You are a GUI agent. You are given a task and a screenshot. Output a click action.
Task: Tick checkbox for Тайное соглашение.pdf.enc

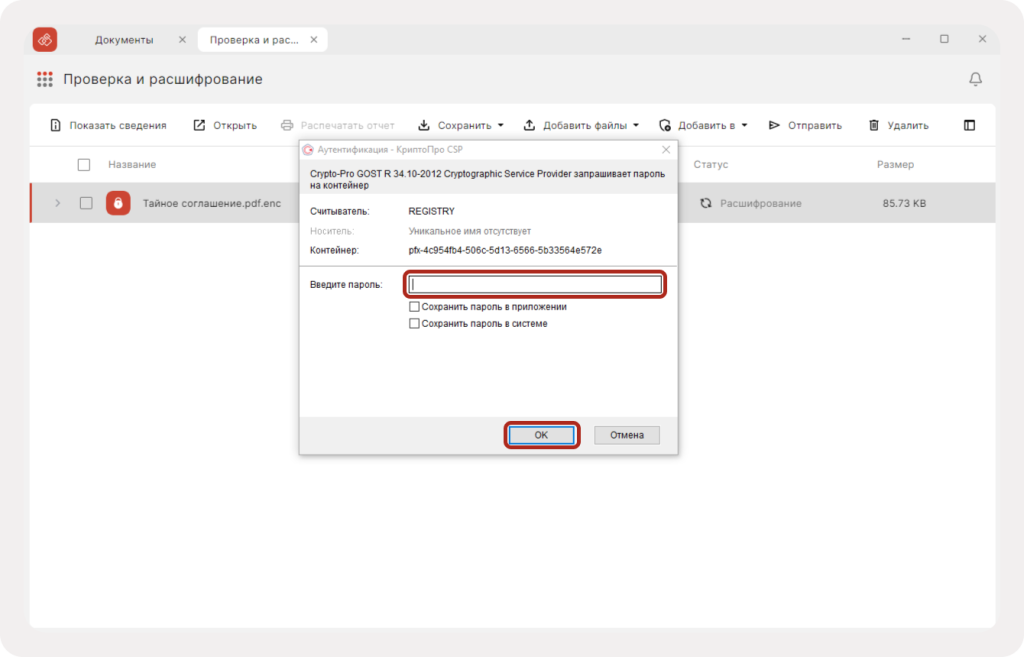[86, 203]
